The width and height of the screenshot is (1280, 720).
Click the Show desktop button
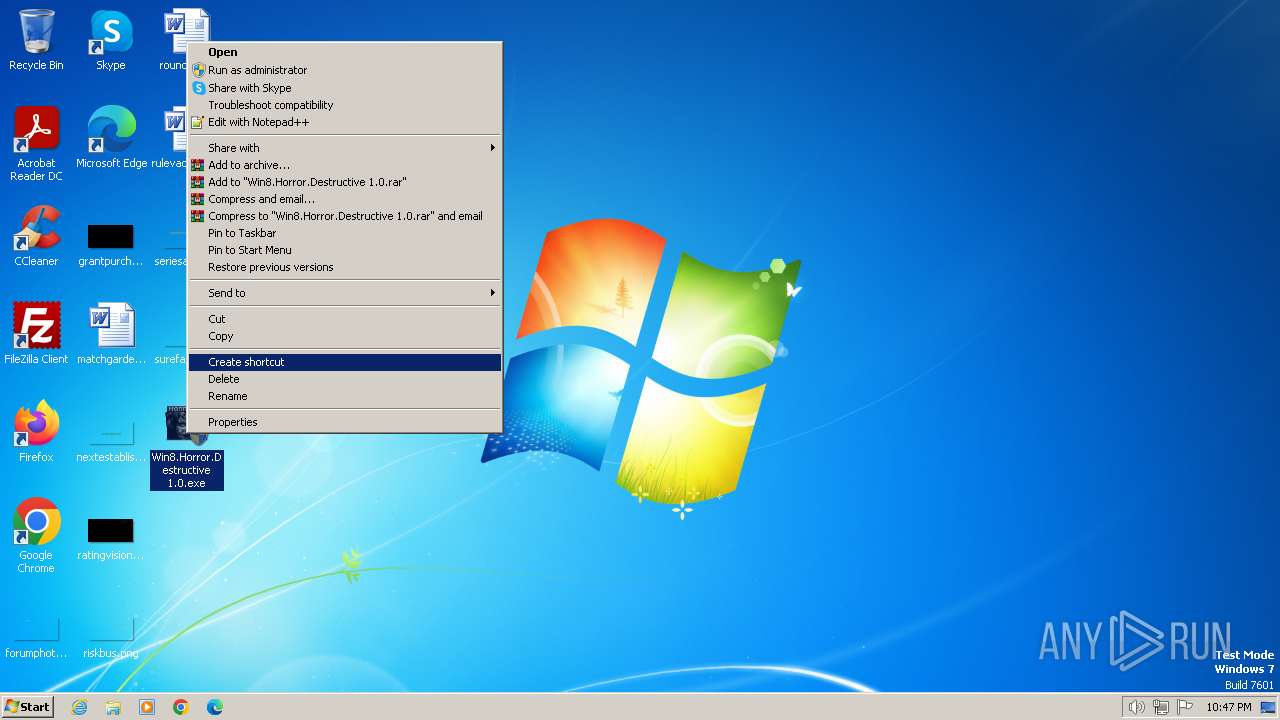pyautogui.click(x=1268, y=707)
